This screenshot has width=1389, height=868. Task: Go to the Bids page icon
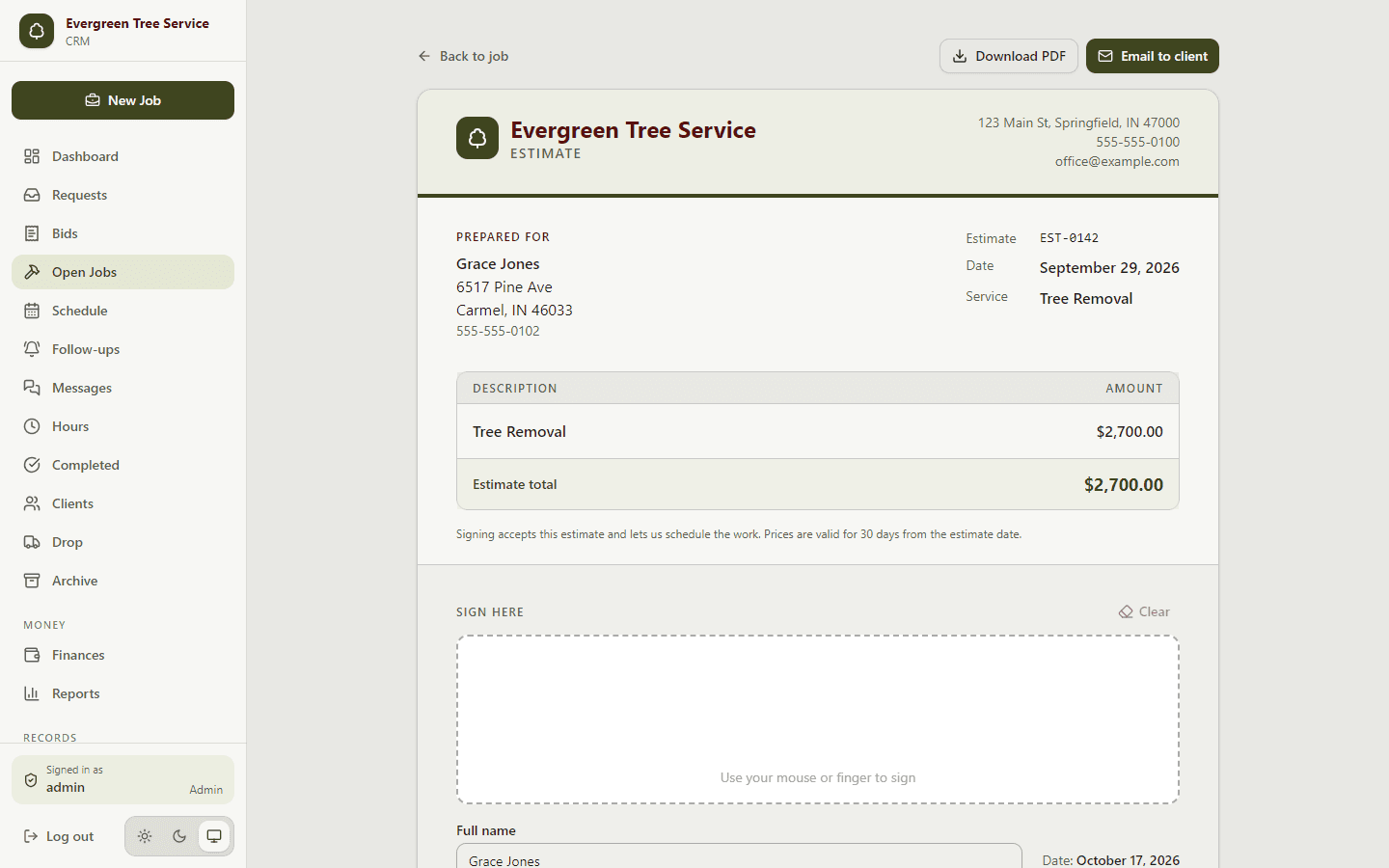click(x=32, y=233)
